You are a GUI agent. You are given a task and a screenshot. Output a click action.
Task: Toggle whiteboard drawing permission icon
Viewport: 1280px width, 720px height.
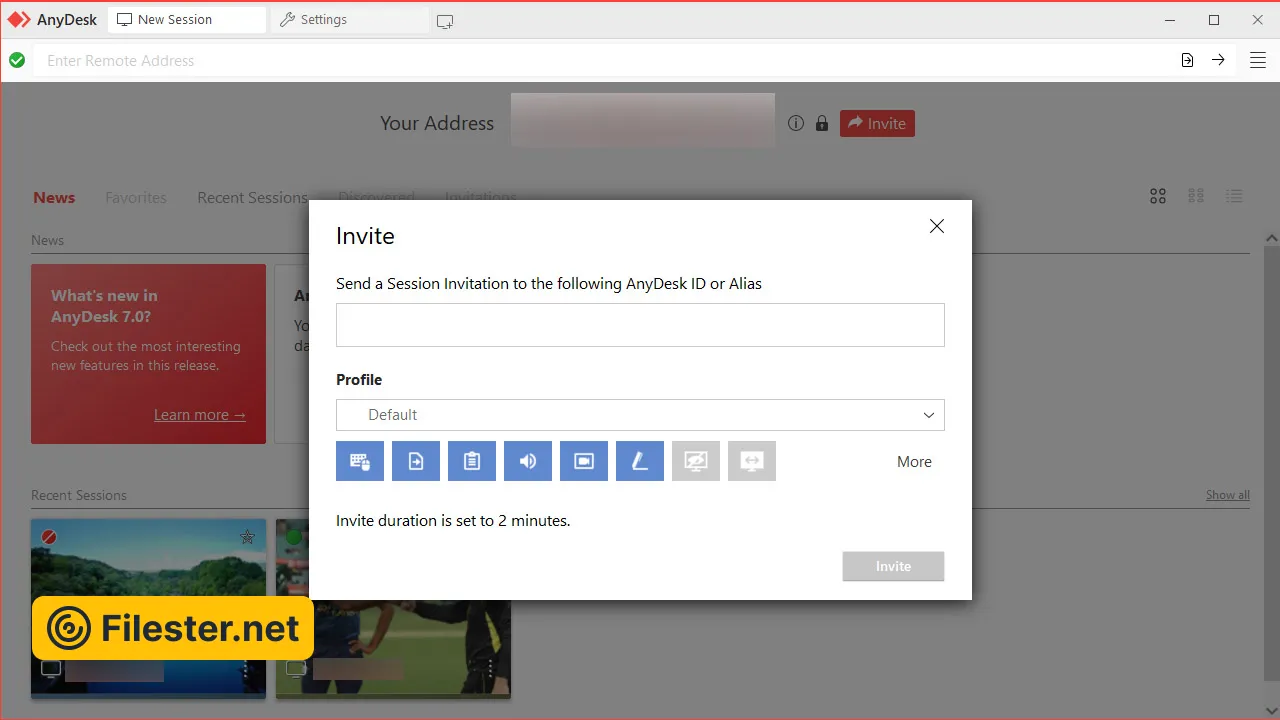point(640,461)
